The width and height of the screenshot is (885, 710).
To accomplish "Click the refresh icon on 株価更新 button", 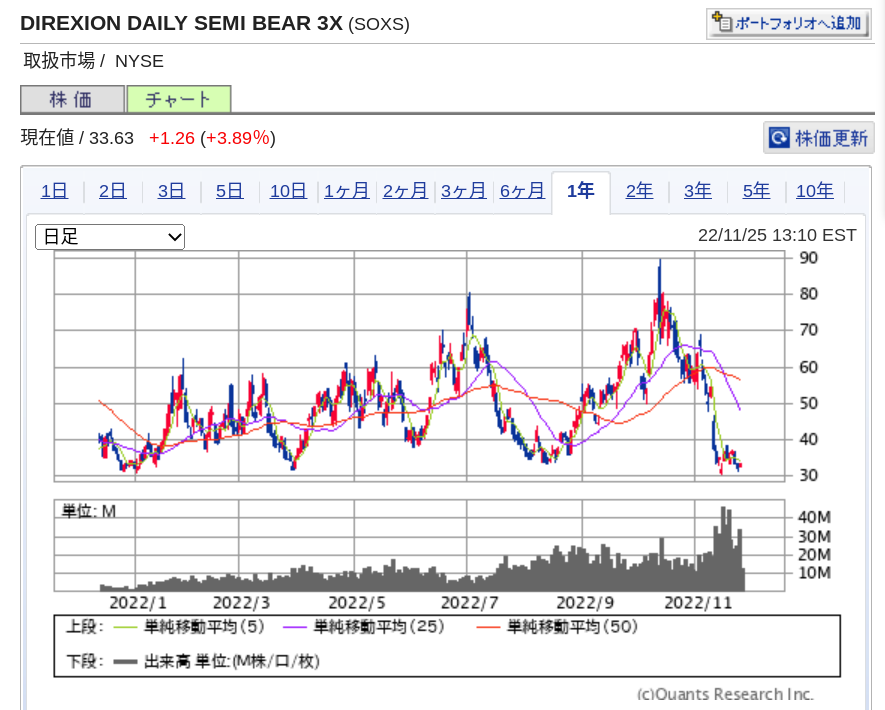I will pyautogui.click(x=779, y=137).
